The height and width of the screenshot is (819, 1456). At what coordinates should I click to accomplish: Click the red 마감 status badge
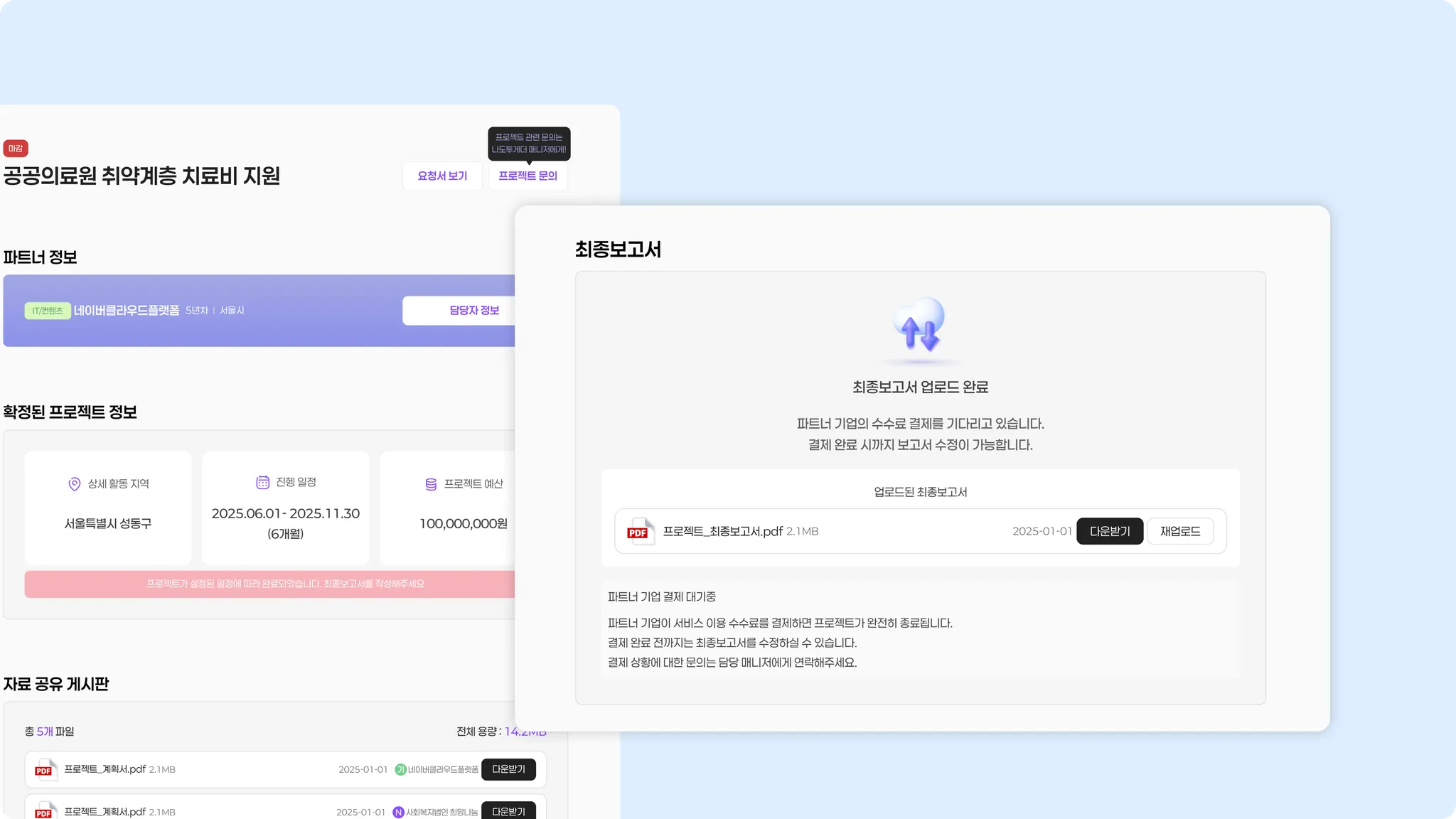pyautogui.click(x=16, y=149)
